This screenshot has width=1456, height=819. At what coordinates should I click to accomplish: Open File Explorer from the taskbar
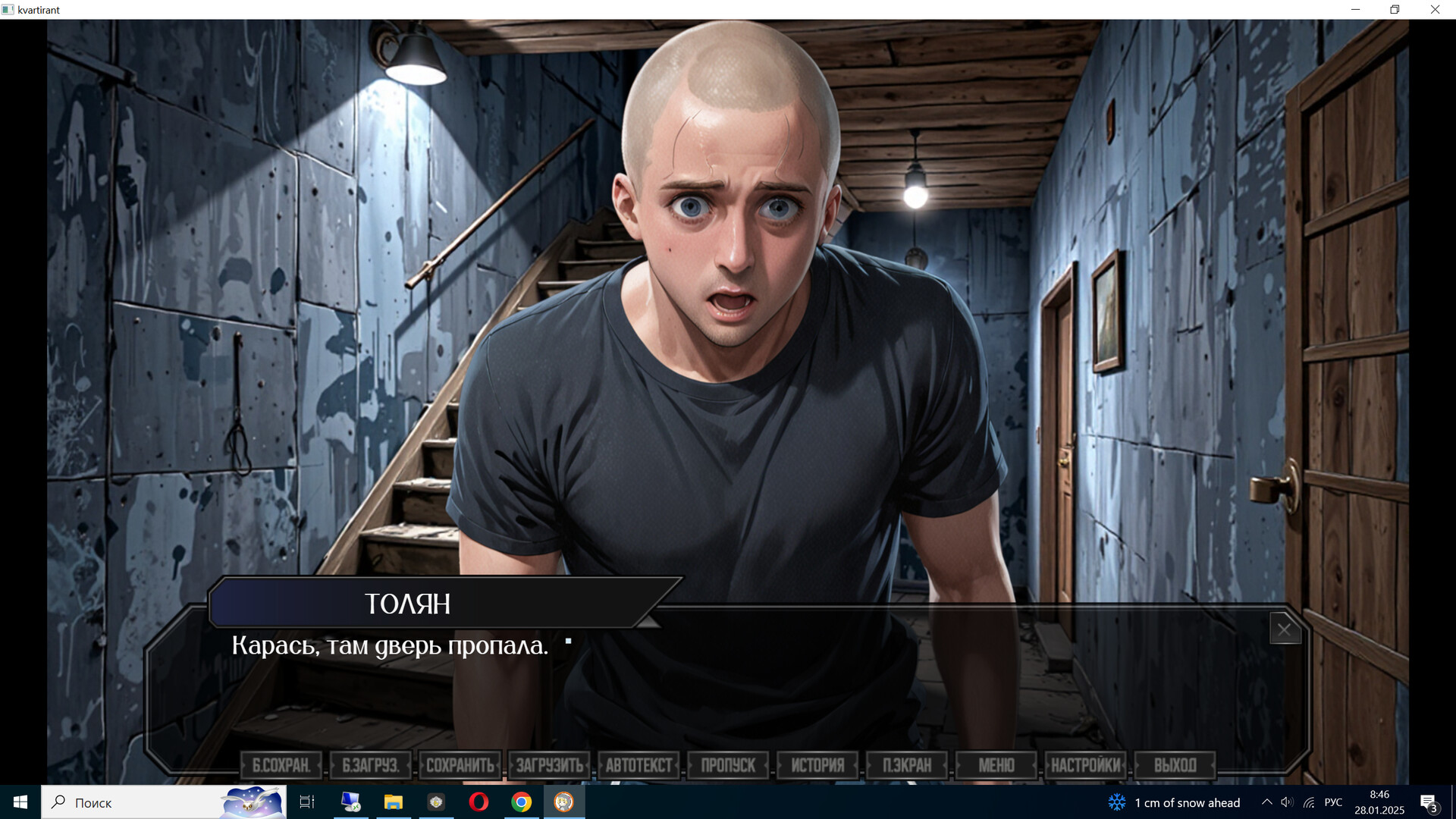(x=395, y=802)
